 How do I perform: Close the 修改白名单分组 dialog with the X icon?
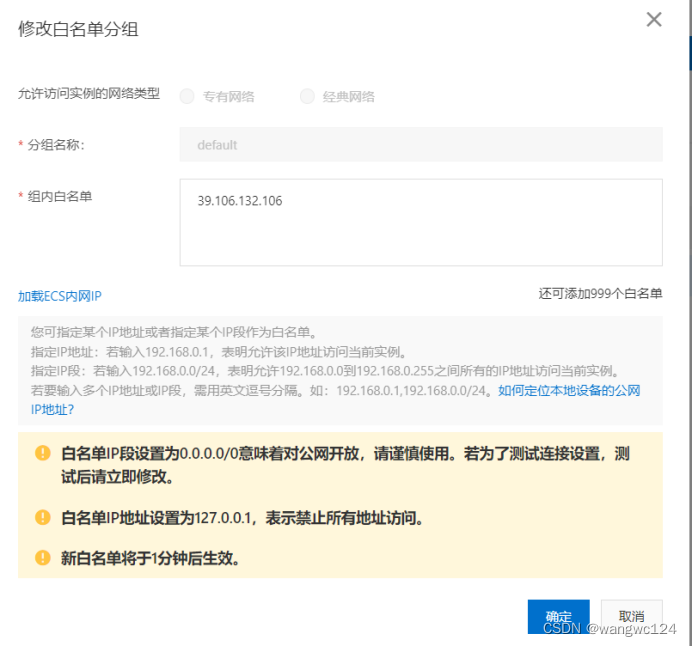tap(654, 19)
